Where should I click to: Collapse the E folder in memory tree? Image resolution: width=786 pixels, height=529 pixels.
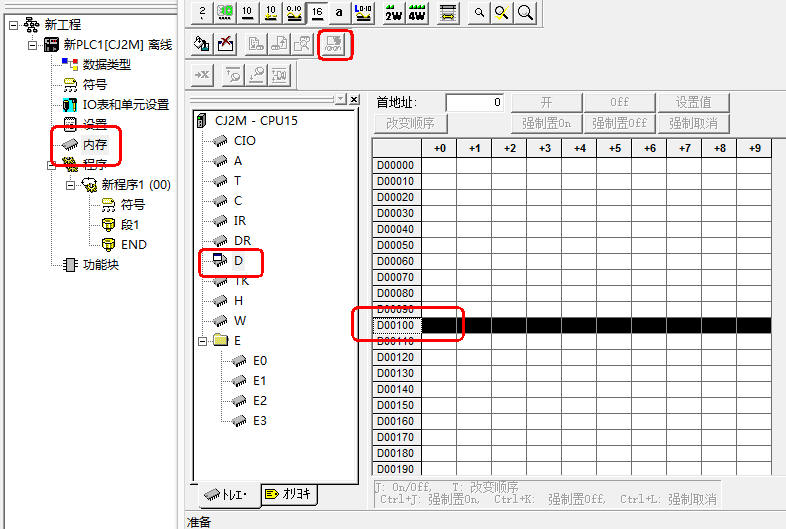tap(204, 341)
